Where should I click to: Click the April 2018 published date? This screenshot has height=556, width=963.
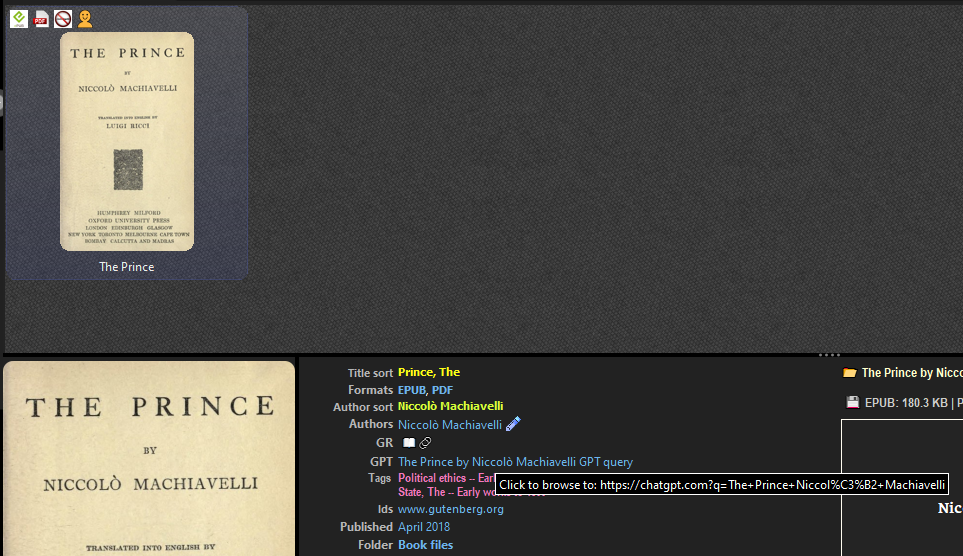[x=424, y=527]
